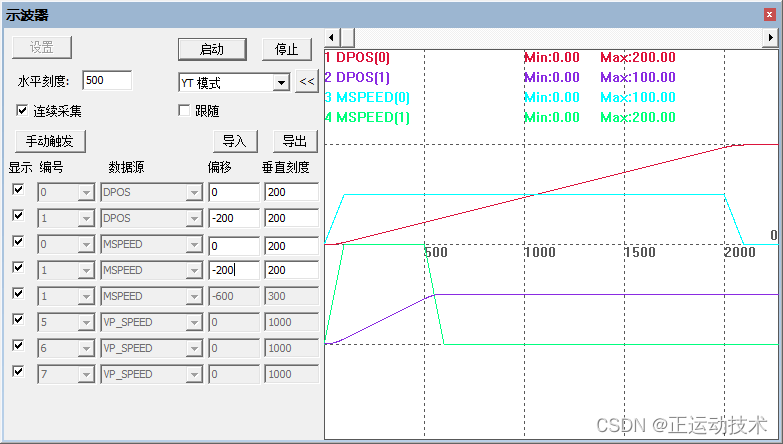The width and height of the screenshot is (783, 444).
Task: Click the 500 axis tick label
Action: coord(436,252)
